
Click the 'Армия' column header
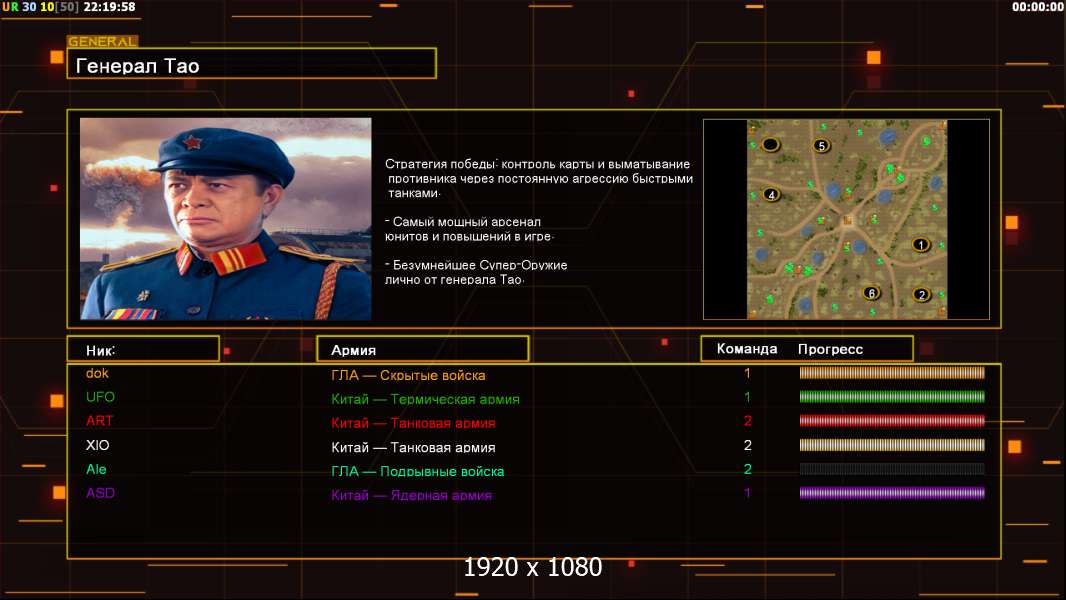point(422,349)
